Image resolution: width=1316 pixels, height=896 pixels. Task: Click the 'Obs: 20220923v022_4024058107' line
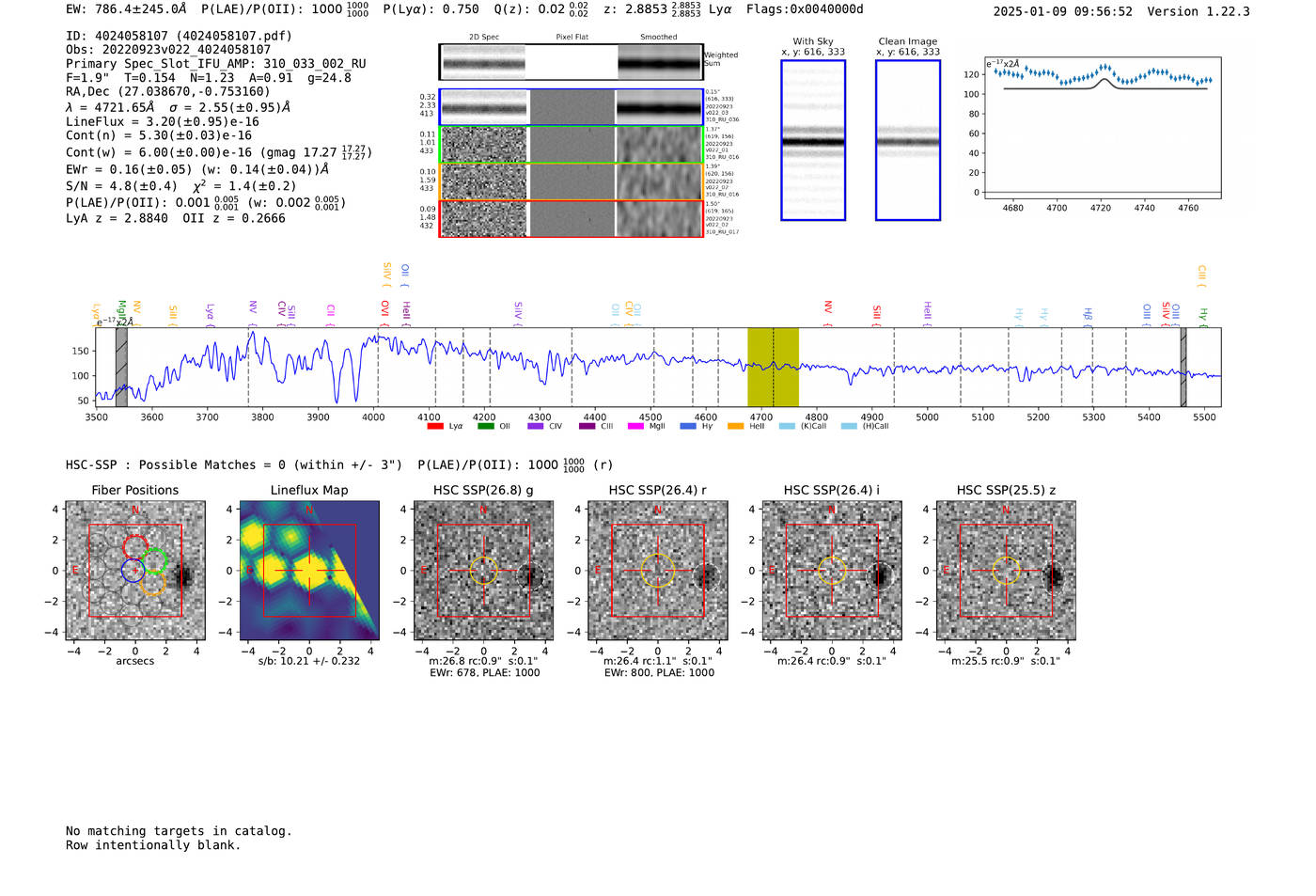[168, 49]
